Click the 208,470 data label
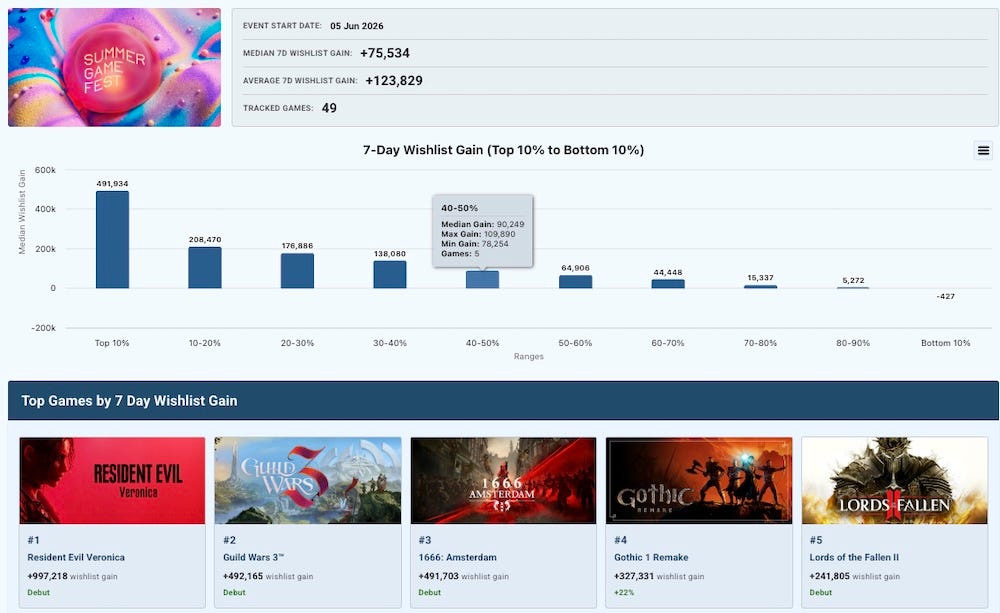The image size is (1000, 613). coord(205,240)
